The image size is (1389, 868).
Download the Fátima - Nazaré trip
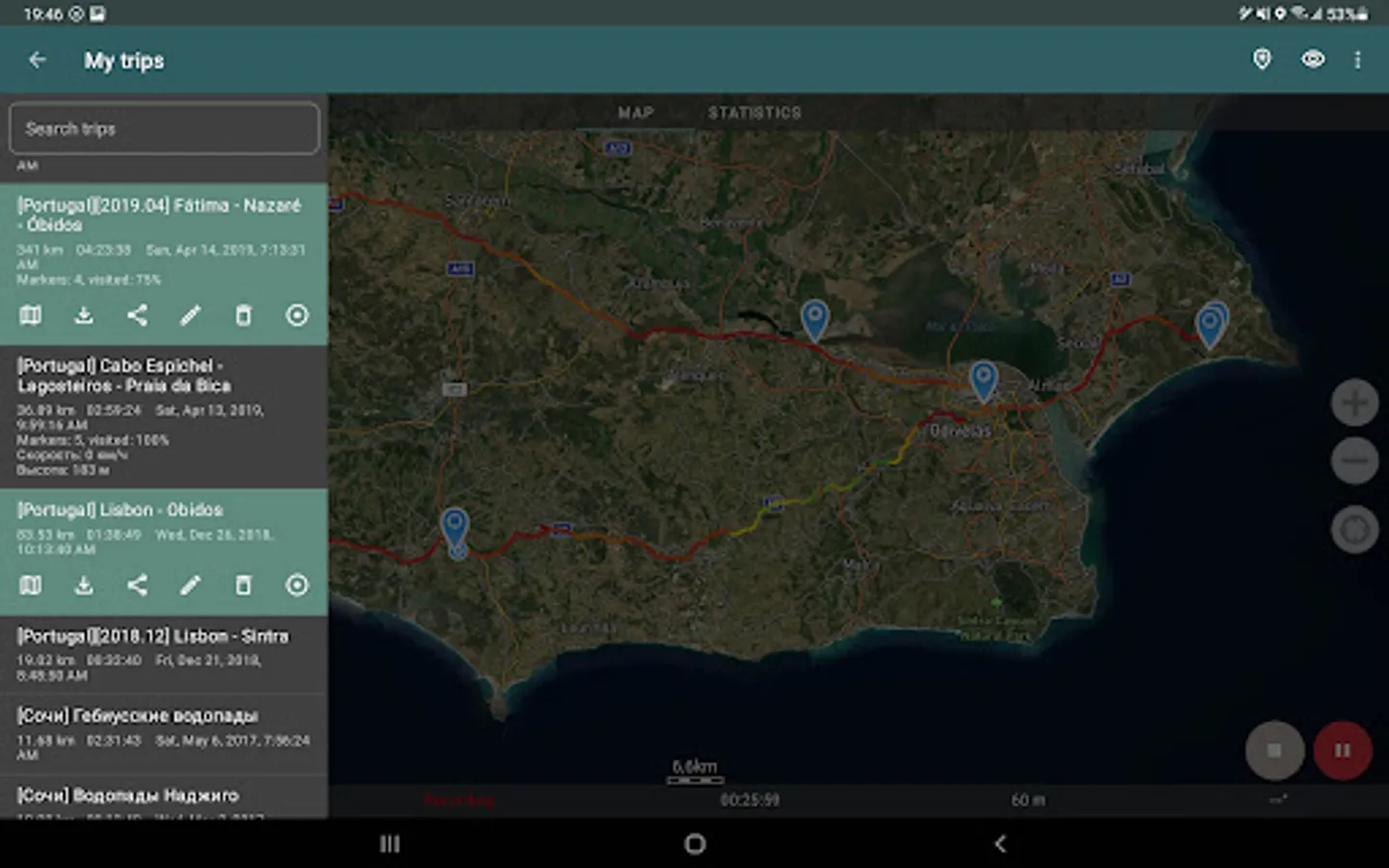click(84, 315)
